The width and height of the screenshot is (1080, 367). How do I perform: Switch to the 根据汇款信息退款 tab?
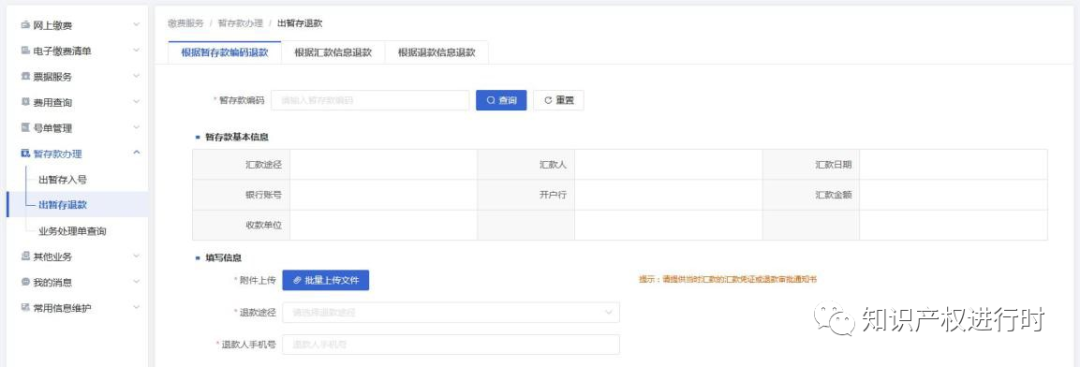tap(333, 53)
